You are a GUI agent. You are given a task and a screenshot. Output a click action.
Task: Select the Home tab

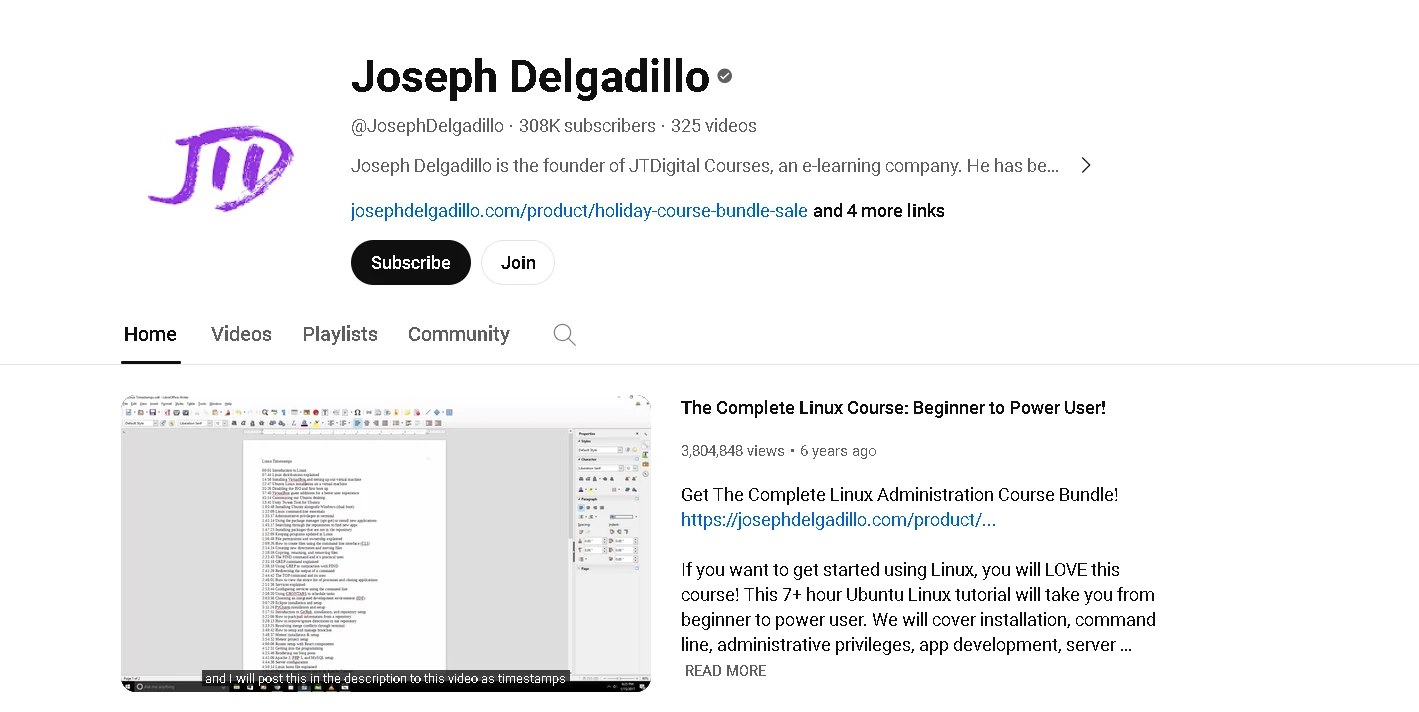coord(150,335)
